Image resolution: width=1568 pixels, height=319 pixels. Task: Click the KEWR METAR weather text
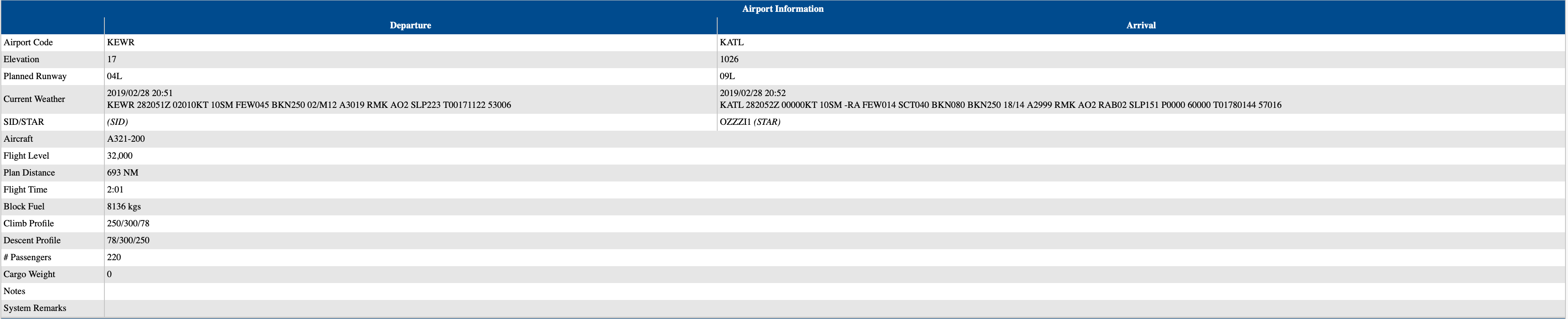(x=309, y=105)
